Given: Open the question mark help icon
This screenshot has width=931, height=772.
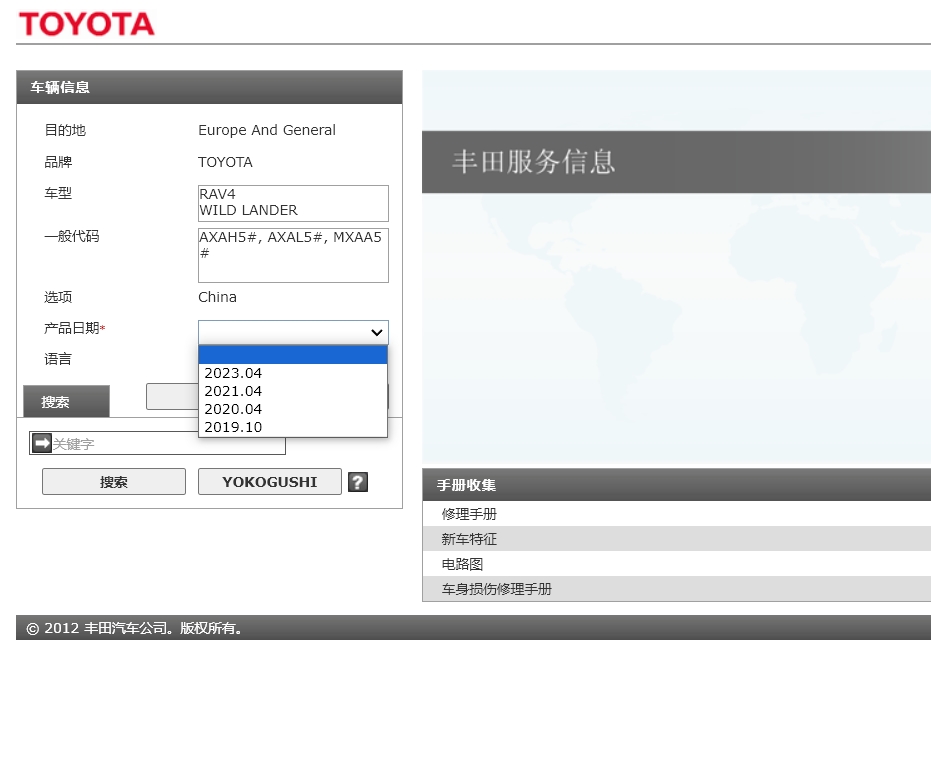Looking at the screenshot, I should pos(357,481).
